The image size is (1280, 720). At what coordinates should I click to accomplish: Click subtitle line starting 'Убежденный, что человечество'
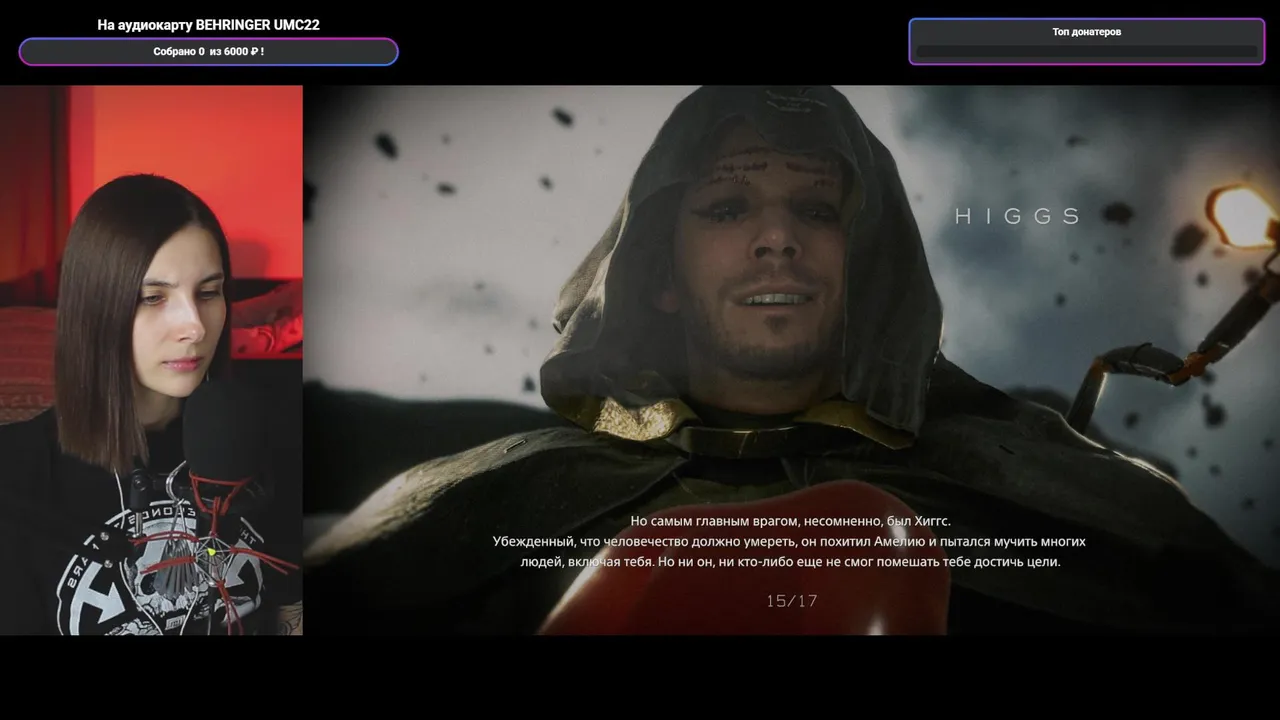coord(789,541)
